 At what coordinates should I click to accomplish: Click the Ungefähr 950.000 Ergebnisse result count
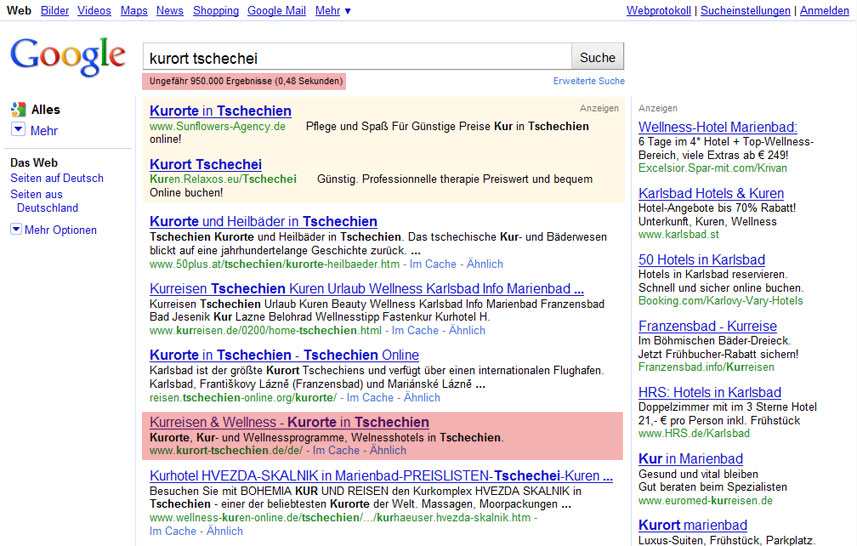[246, 81]
